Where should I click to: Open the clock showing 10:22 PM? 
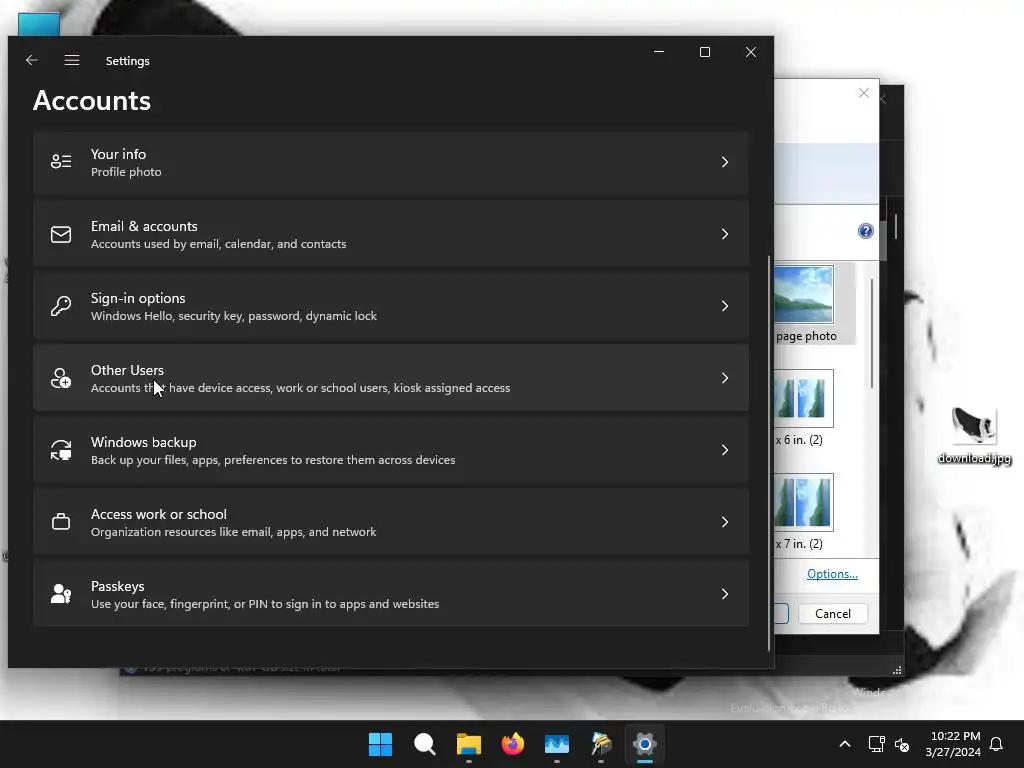tap(953, 744)
